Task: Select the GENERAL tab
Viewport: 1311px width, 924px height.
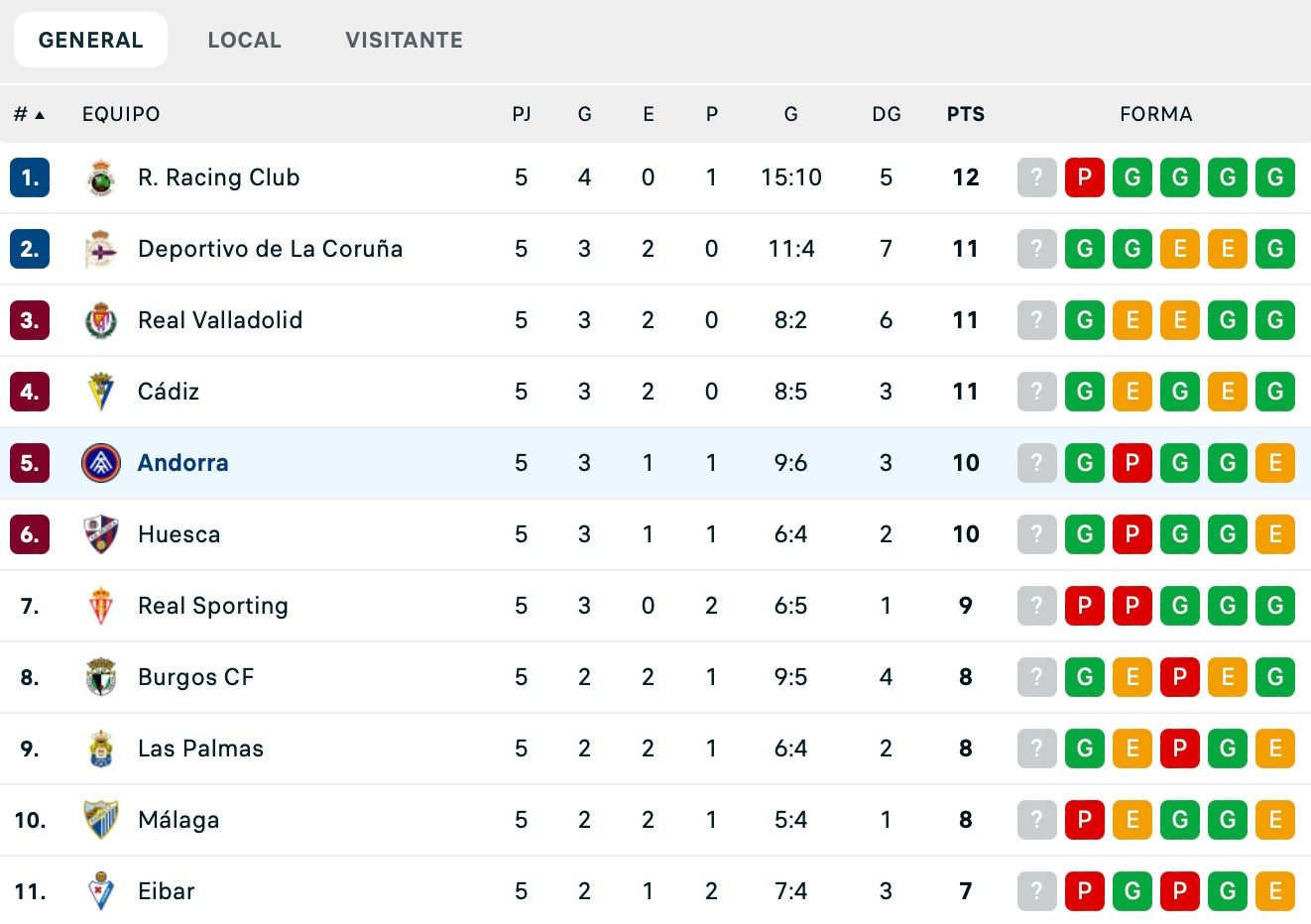Action: pos(90,40)
